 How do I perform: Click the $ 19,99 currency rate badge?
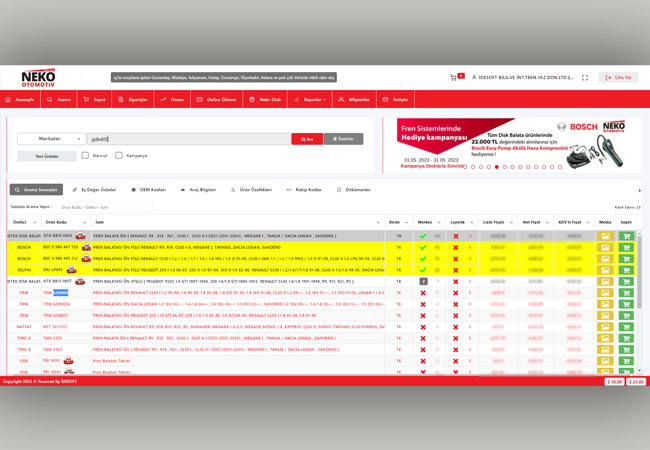[614, 382]
